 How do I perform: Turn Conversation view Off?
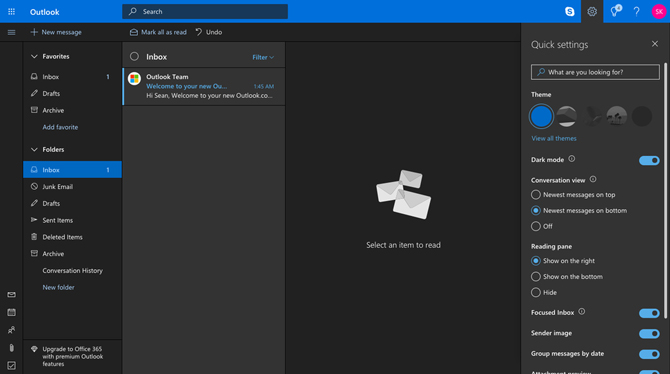tap(542, 226)
